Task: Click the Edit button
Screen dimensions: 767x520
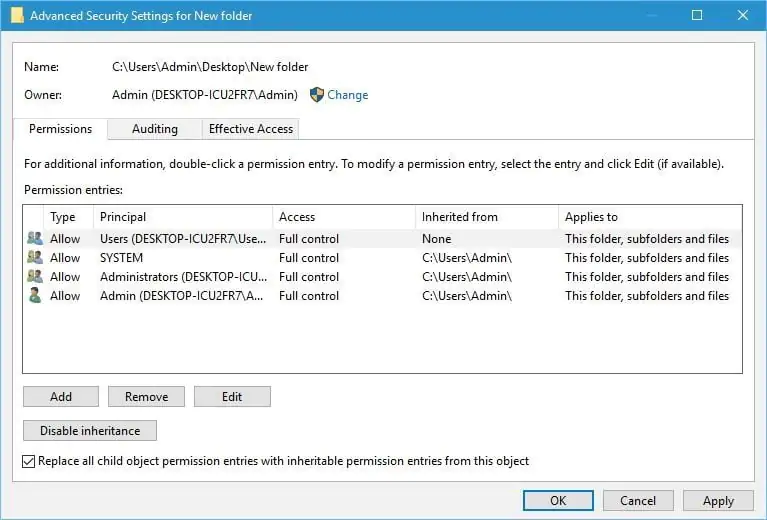Action: (232, 397)
